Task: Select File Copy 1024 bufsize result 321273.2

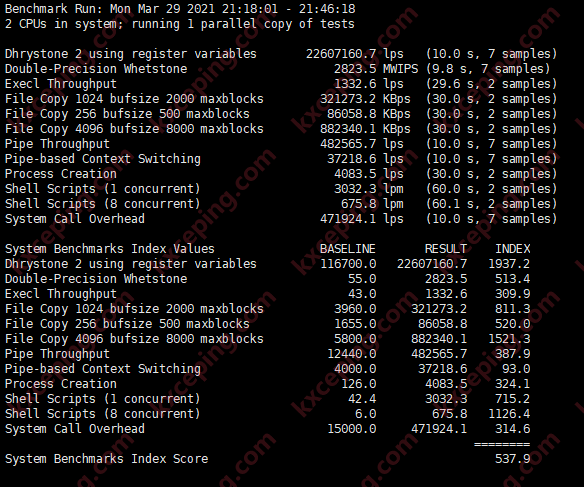Action: tap(365, 99)
